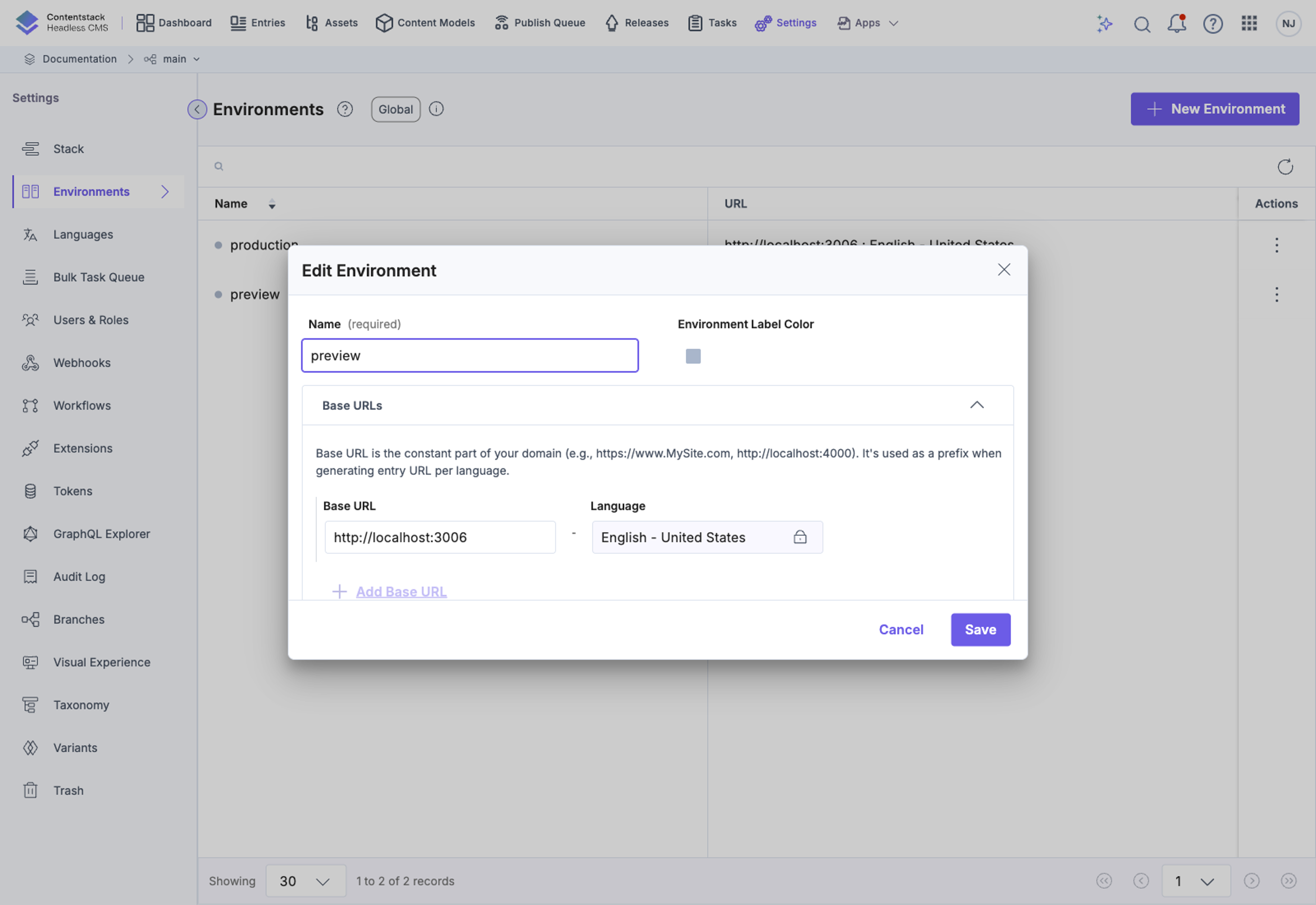
Task: Focus the Base URL input field
Action: (x=440, y=537)
